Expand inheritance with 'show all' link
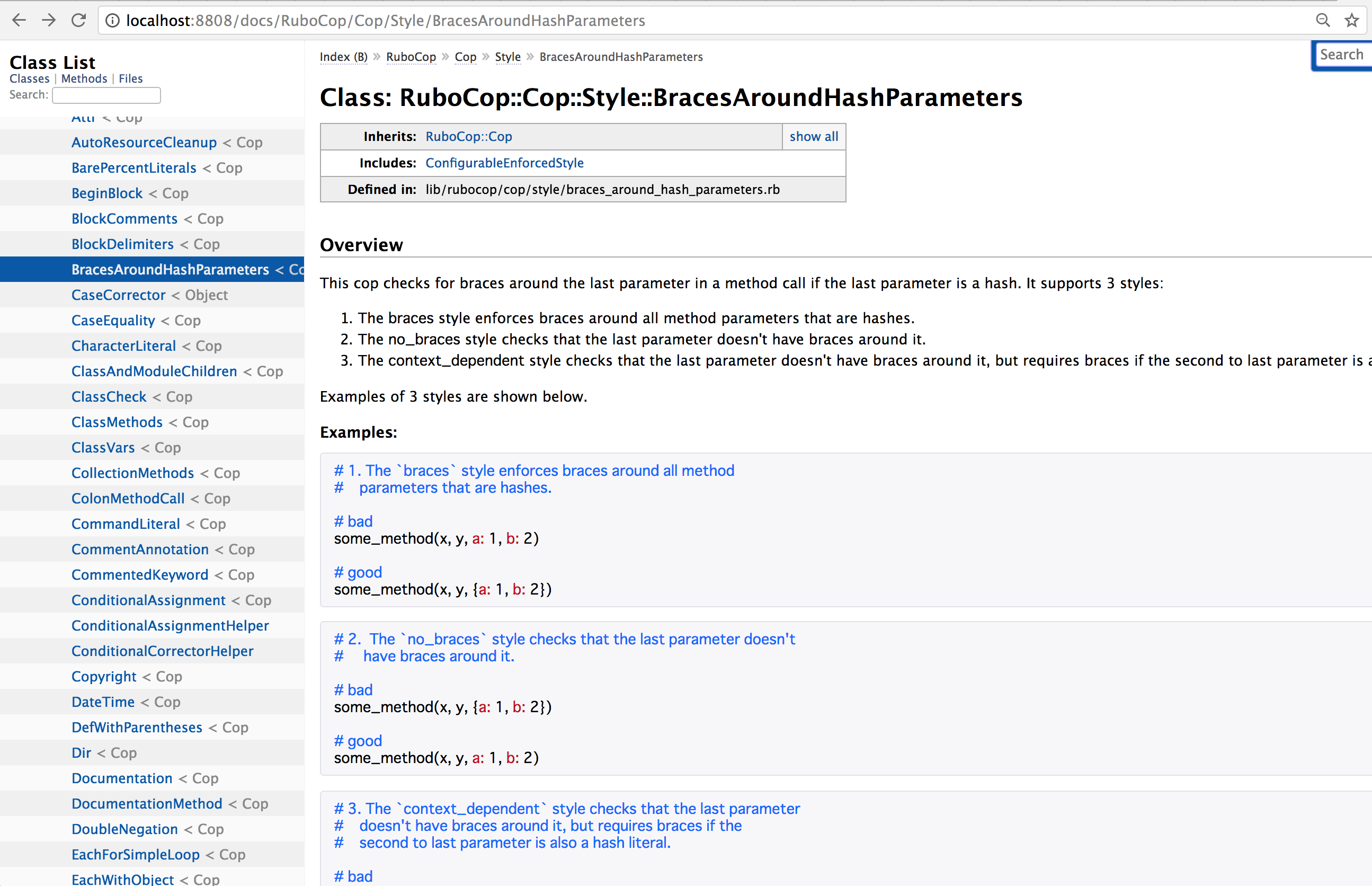This screenshot has width=1372, height=886. click(813, 136)
